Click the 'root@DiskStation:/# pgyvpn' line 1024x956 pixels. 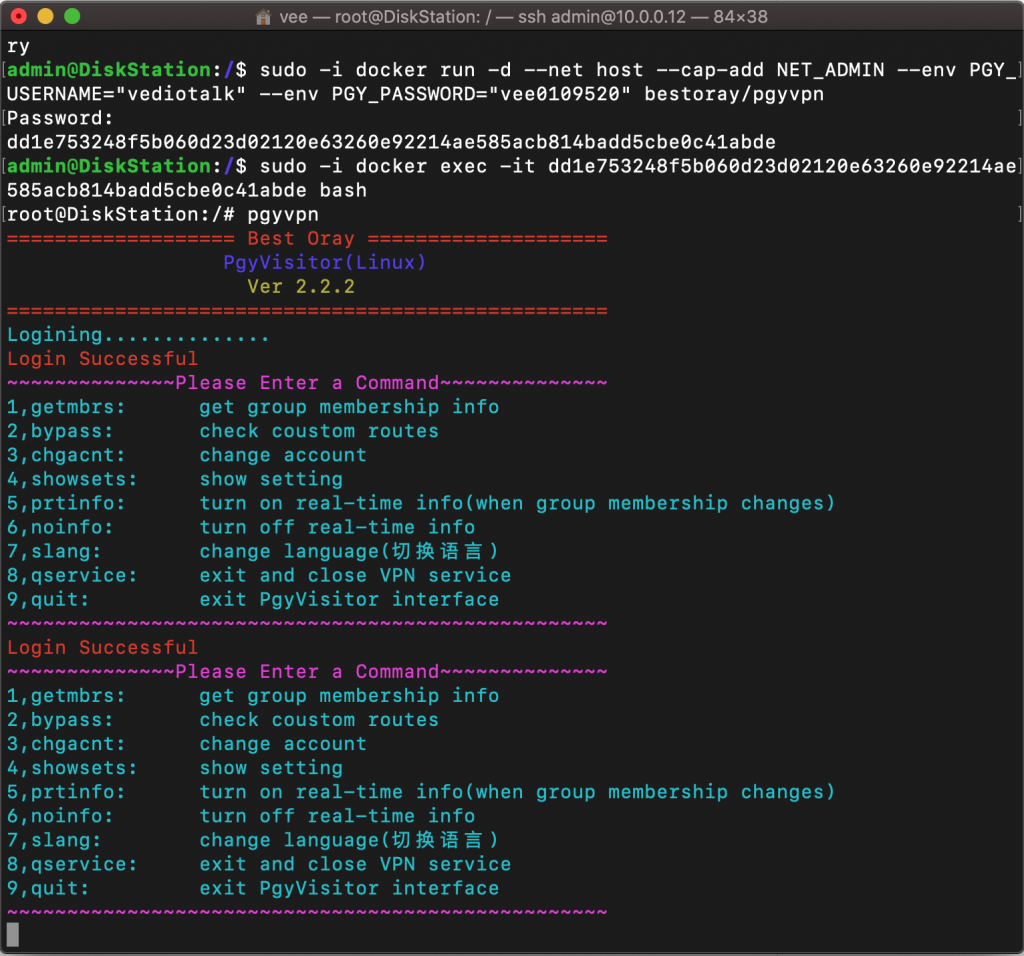pos(163,214)
